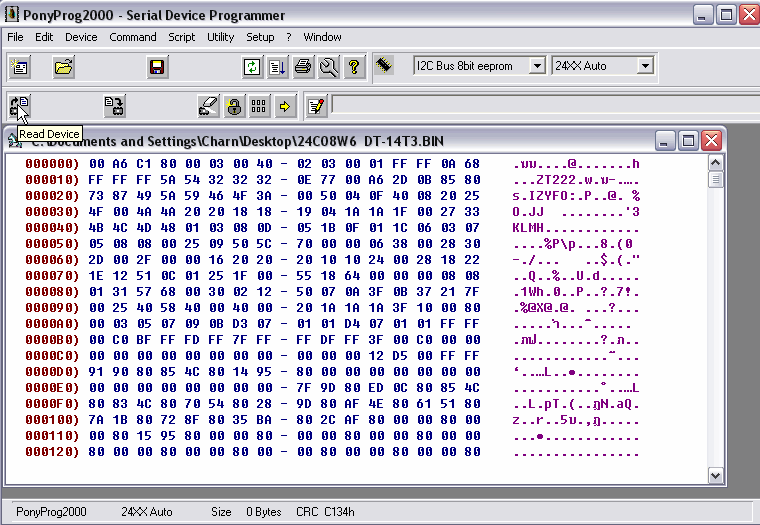Click address label 000000) in hex view
Viewport: 760px width, 525px height.
[x=52, y=164]
